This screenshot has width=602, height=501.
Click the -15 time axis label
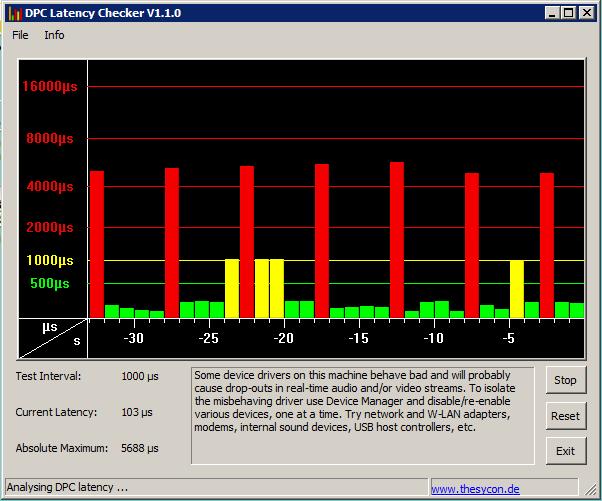(358, 338)
